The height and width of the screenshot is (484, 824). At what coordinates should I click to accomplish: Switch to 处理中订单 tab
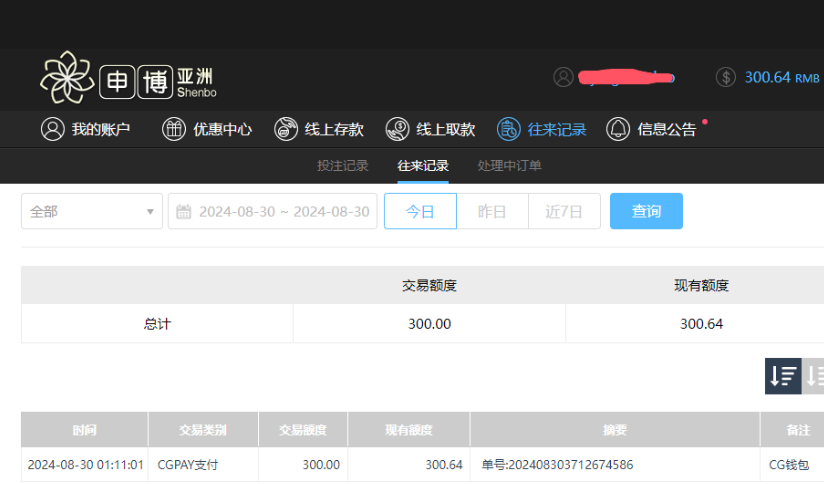click(509, 166)
